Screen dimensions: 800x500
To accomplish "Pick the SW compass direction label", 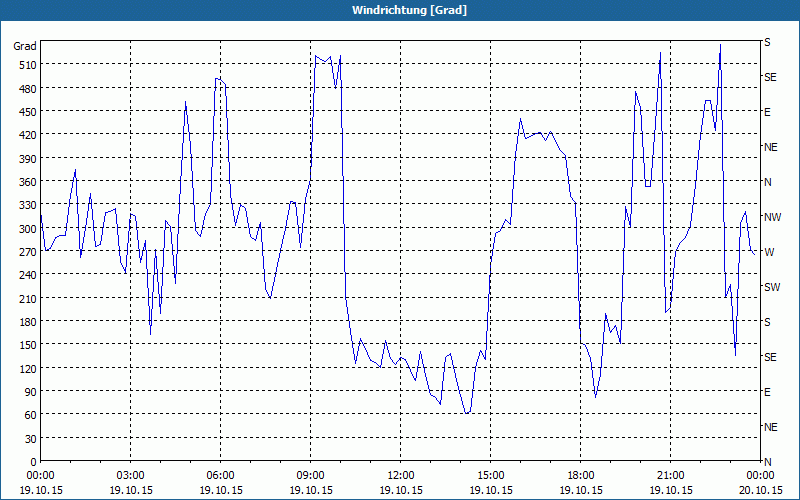I will [x=772, y=287].
